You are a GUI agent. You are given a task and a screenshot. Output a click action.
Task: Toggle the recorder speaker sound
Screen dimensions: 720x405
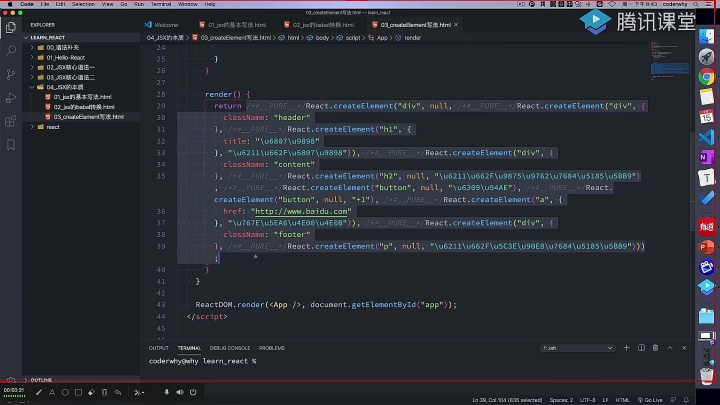[180, 392]
